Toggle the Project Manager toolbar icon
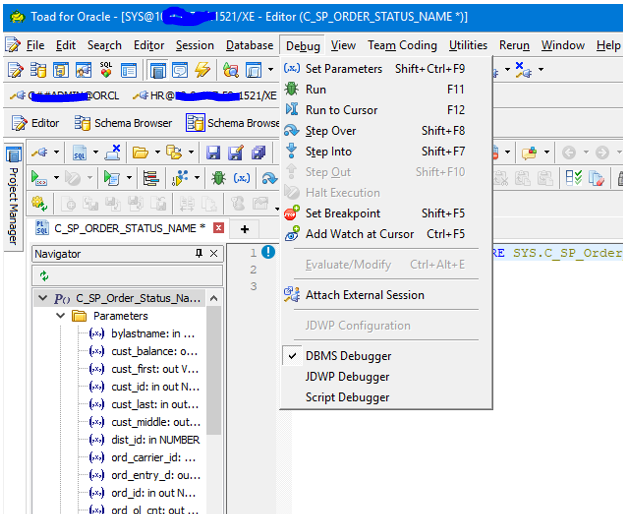 point(158,70)
